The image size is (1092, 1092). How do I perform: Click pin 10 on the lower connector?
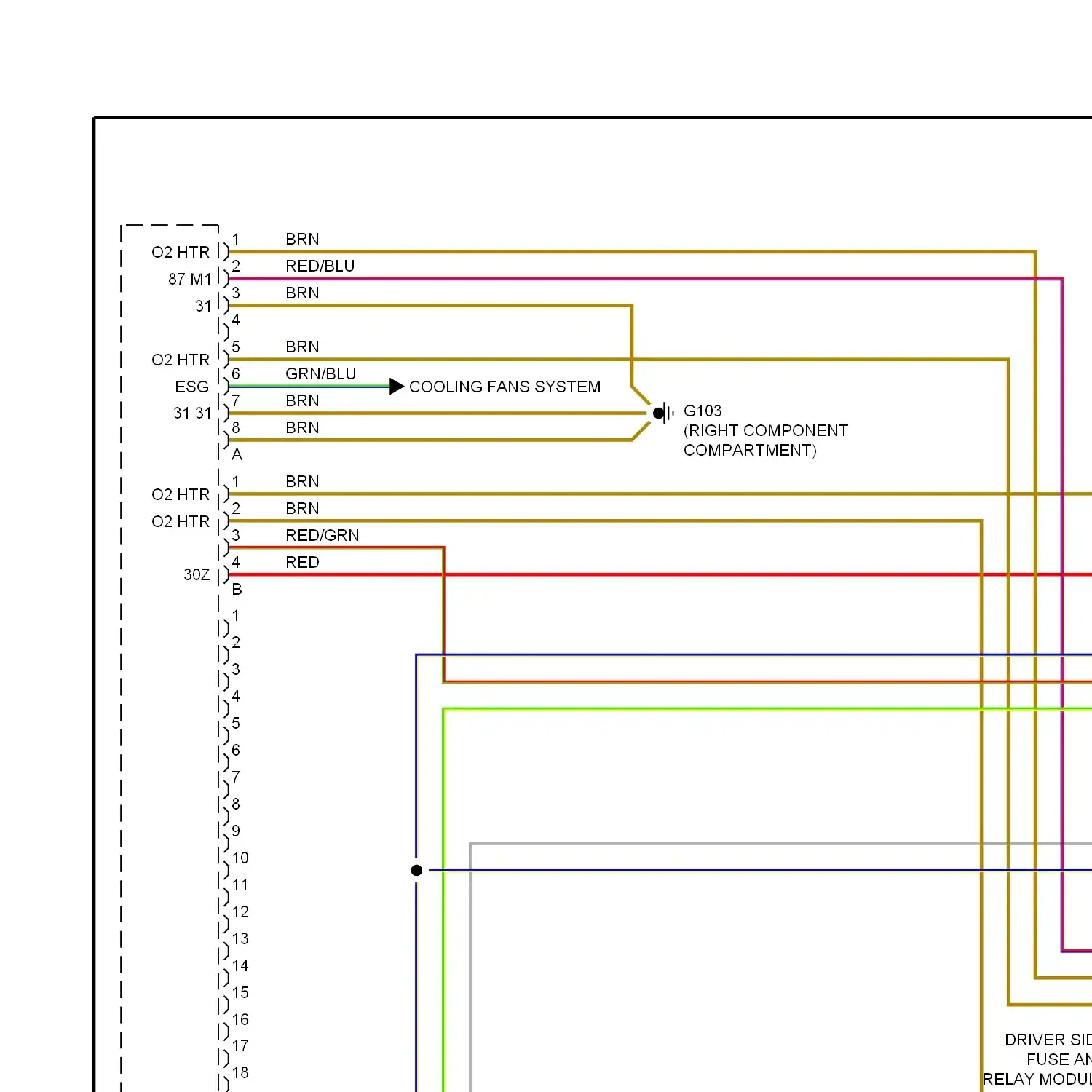(240, 858)
